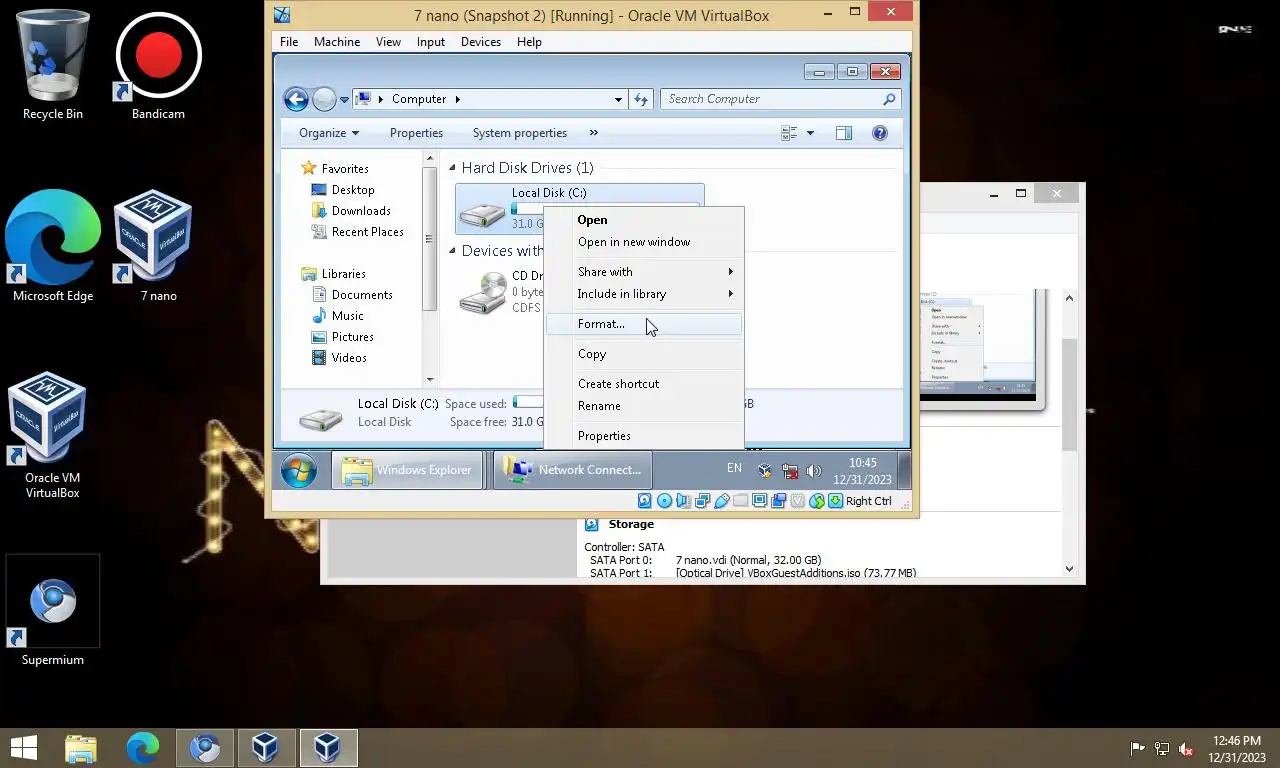The height and width of the screenshot is (768, 1280).
Task: Click the Windows 7 Start orb
Action: [299, 470]
